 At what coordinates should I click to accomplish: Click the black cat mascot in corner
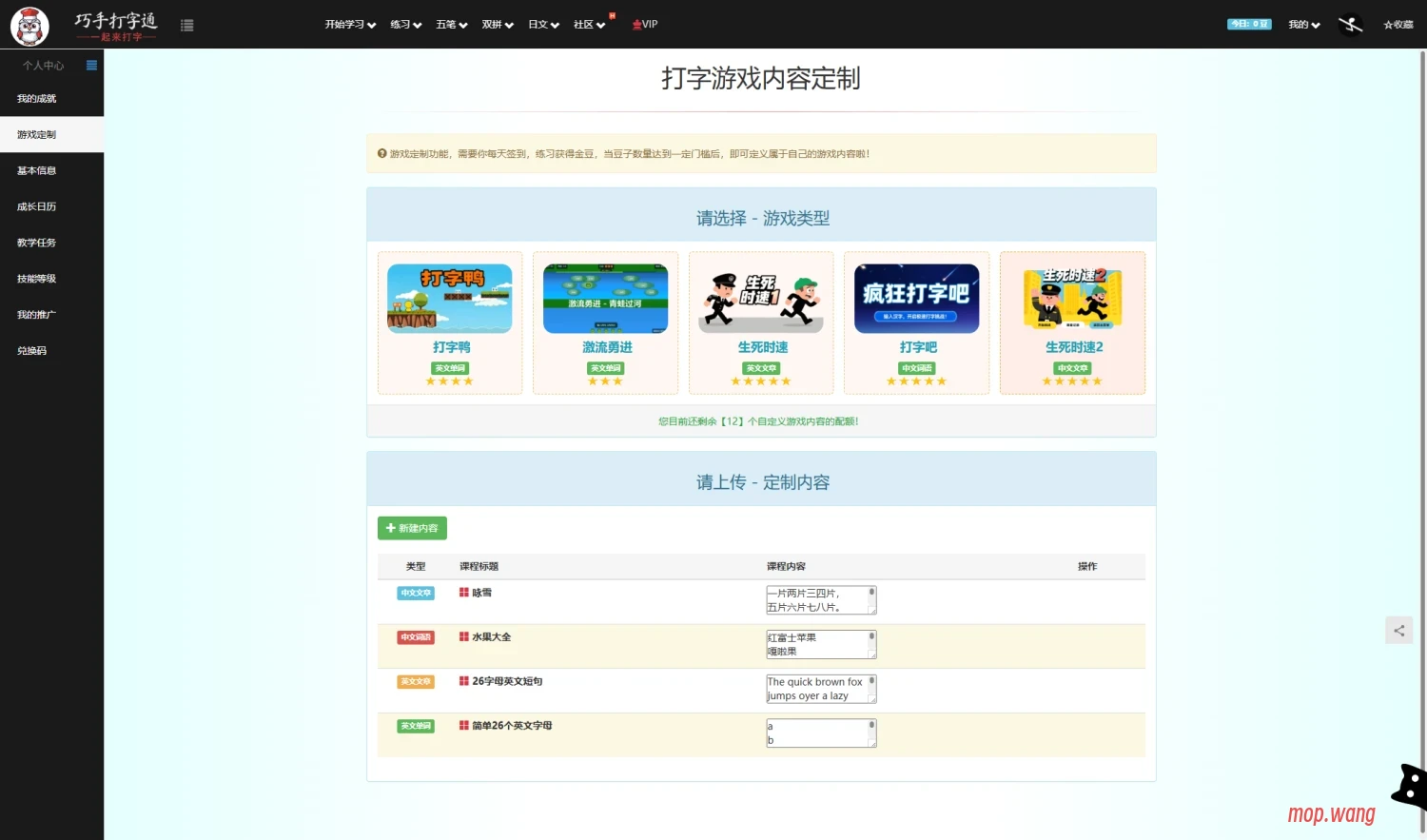coord(1410,787)
